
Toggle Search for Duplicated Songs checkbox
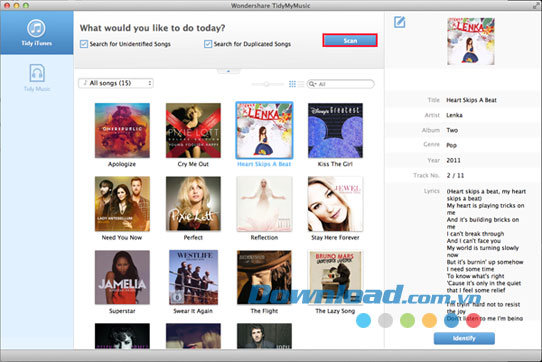(x=208, y=44)
